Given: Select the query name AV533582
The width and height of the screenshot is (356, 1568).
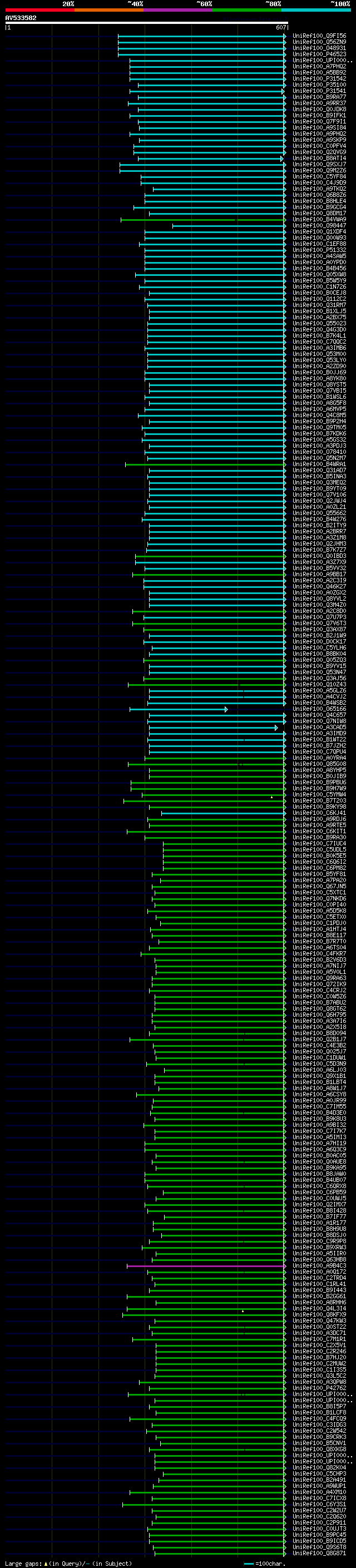Looking at the screenshot, I should click(x=21, y=18).
